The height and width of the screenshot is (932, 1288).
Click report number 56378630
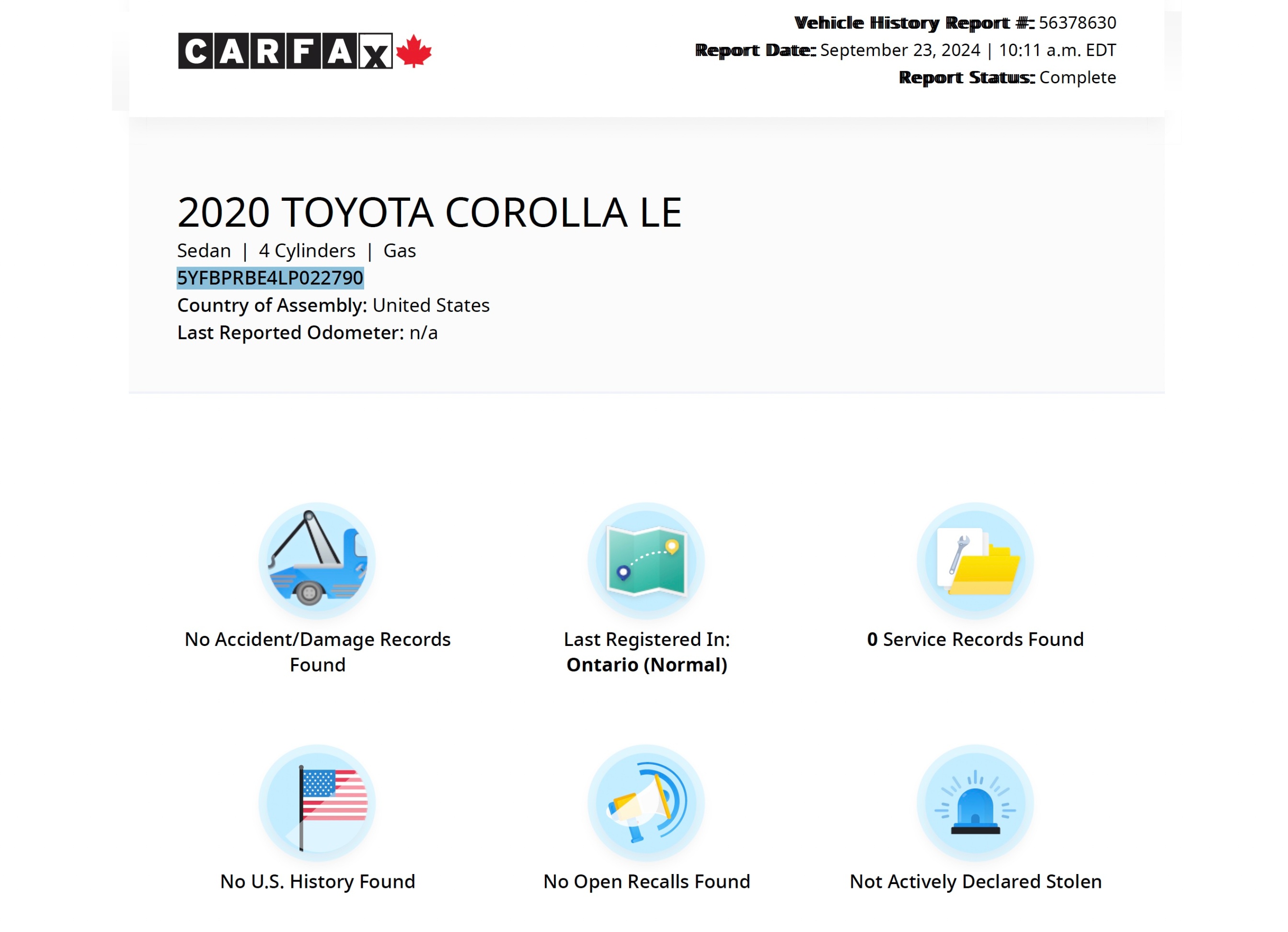[x=1077, y=23]
